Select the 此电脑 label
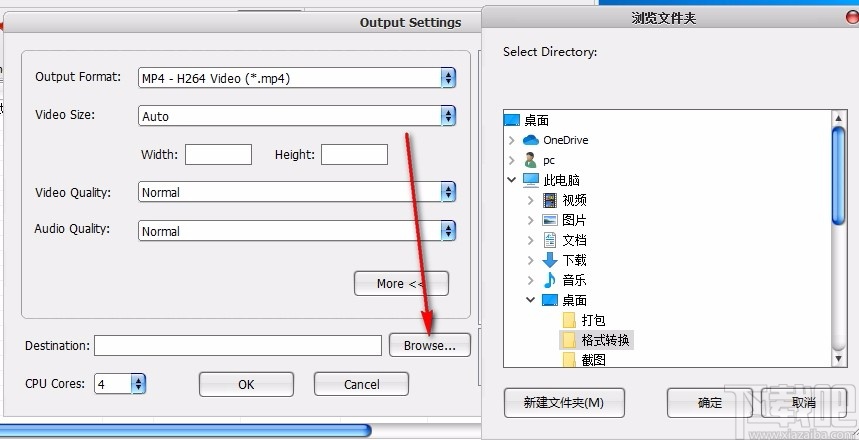This screenshot has width=859, height=440. (x=562, y=180)
